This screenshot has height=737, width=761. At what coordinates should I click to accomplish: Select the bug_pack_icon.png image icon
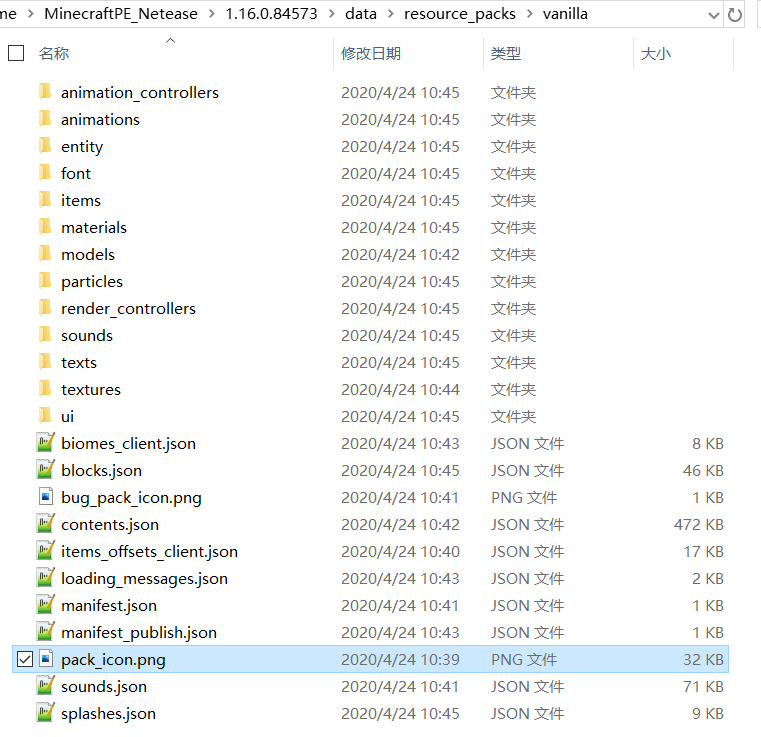[46, 497]
